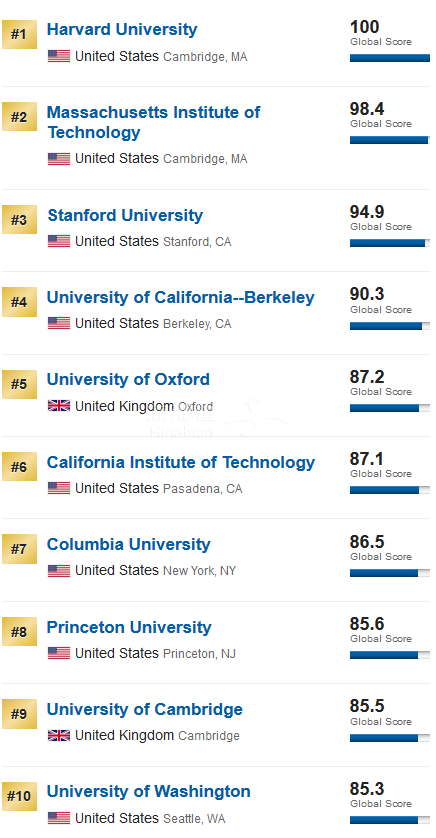Click the 98.4 global score bar
This screenshot has height=838, width=436.
coord(390,140)
